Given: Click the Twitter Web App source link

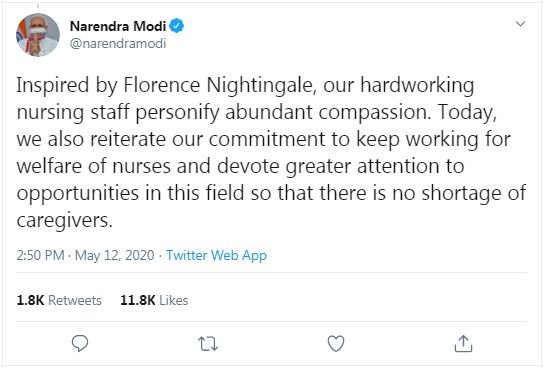Looking at the screenshot, I should [216, 255].
